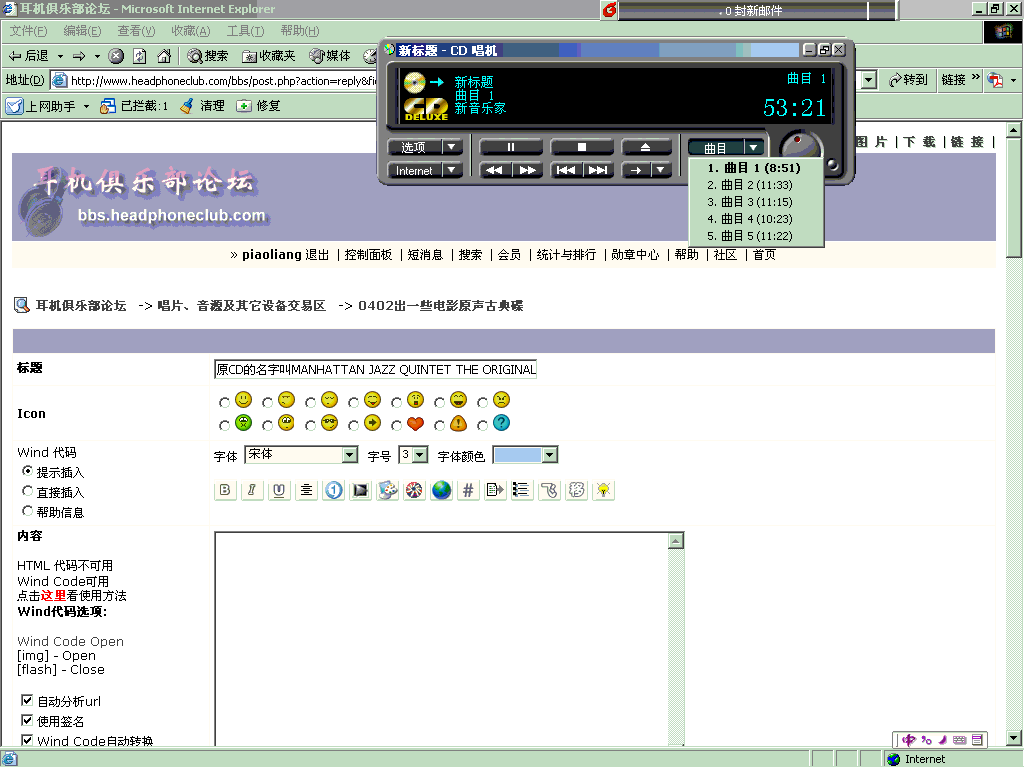Open the 文件(F) menu
This screenshot has height=768, width=1024.
point(28,31)
